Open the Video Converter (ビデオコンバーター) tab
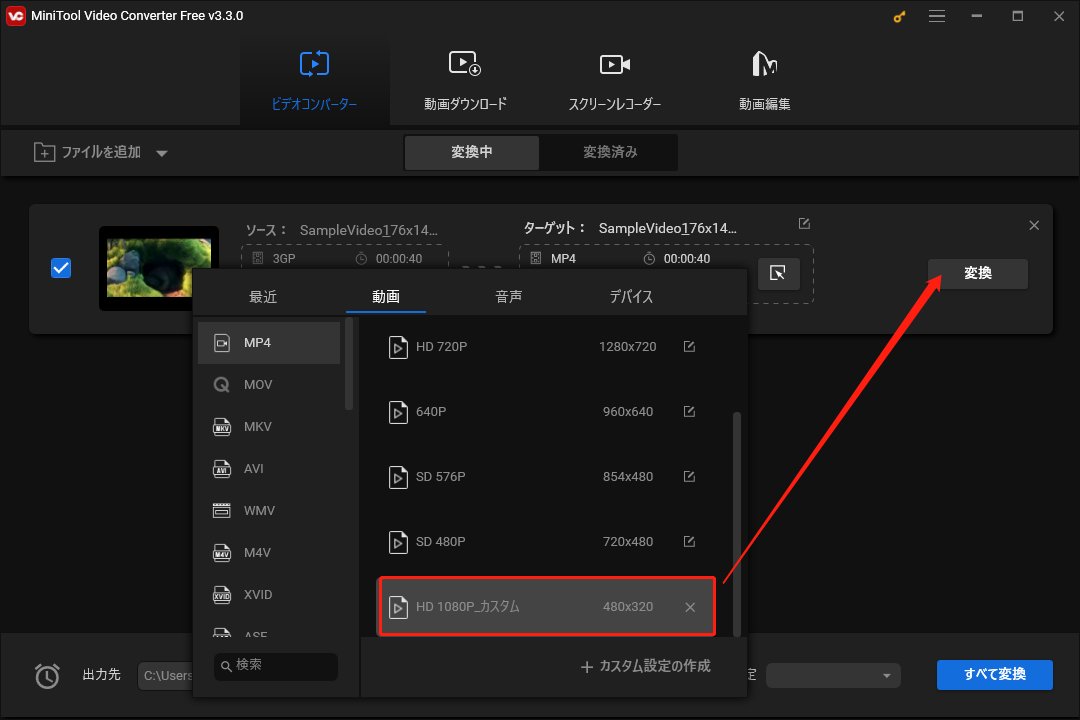This screenshot has width=1080, height=720. click(x=314, y=81)
